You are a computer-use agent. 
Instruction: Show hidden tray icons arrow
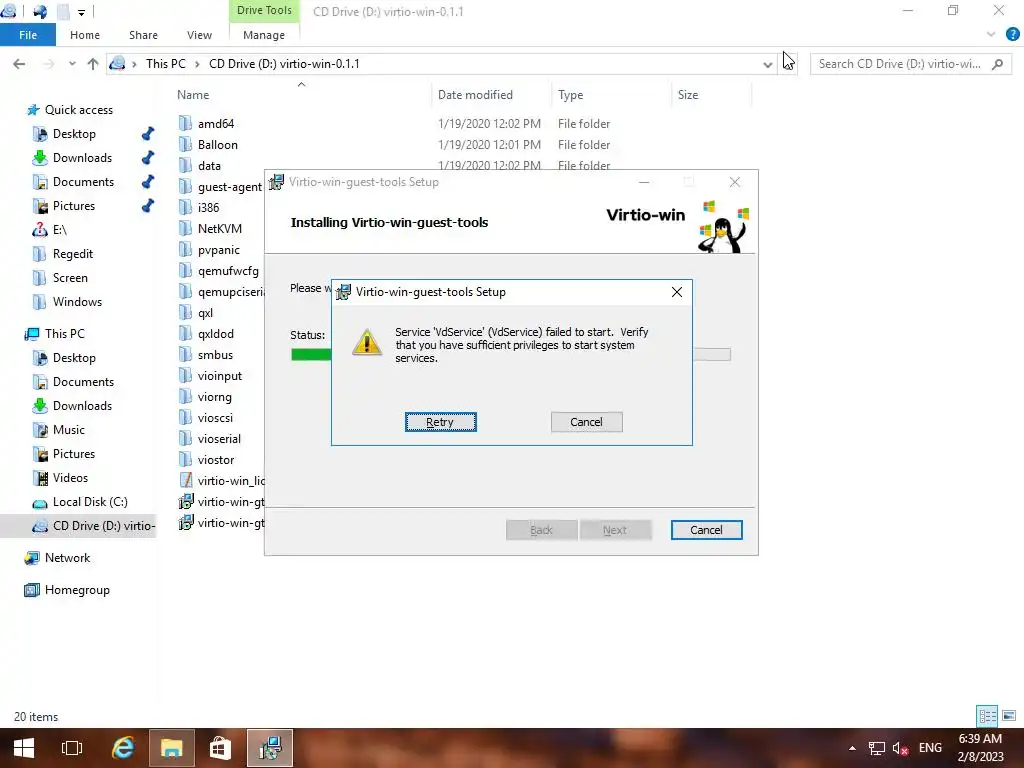tap(852, 748)
